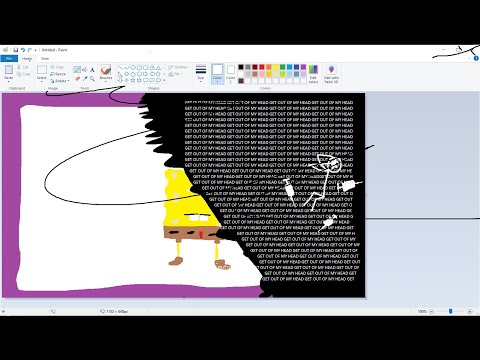Choose the Diamond shape
The width and height of the screenshot is (480, 360).
click(x=127, y=74)
